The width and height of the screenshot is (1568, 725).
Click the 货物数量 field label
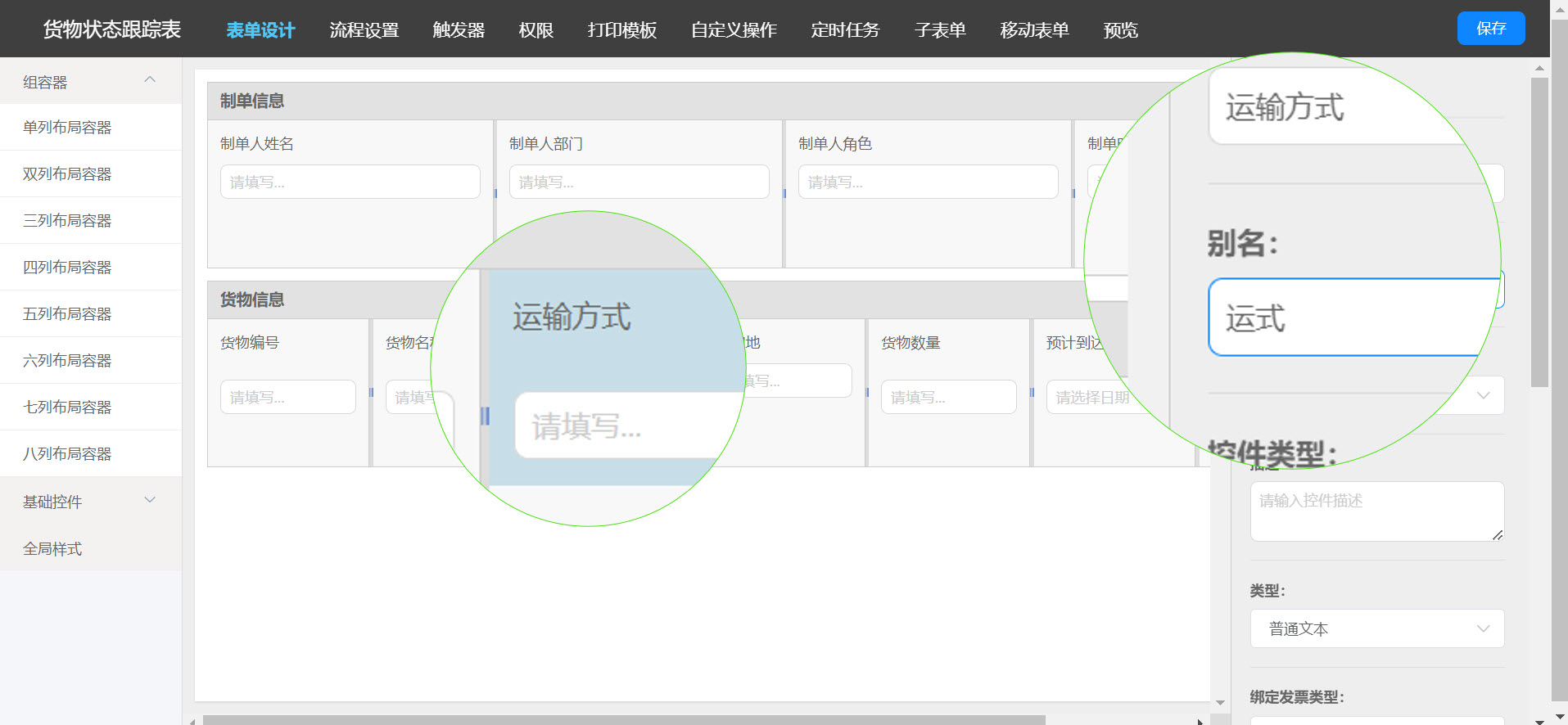(x=911, y=343)
